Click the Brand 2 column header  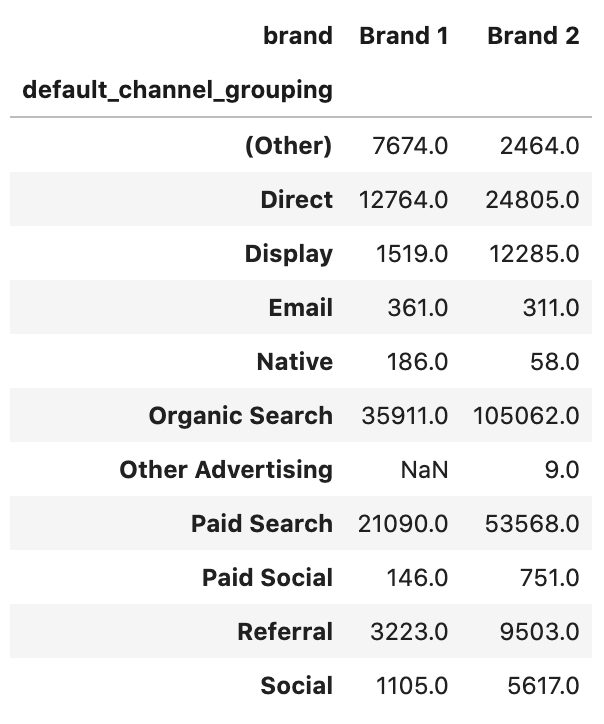click(533, 36)
